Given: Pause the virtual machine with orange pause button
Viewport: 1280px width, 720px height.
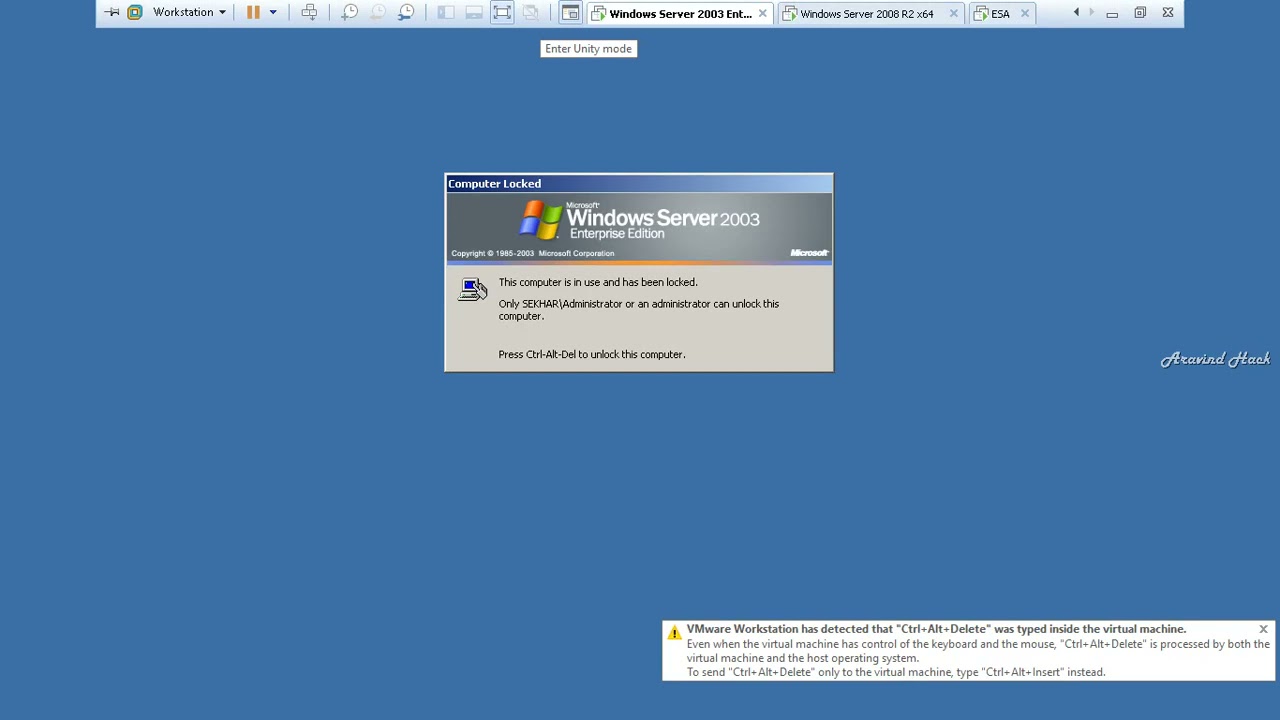Looking at the screenshot, I should point(253,13).
